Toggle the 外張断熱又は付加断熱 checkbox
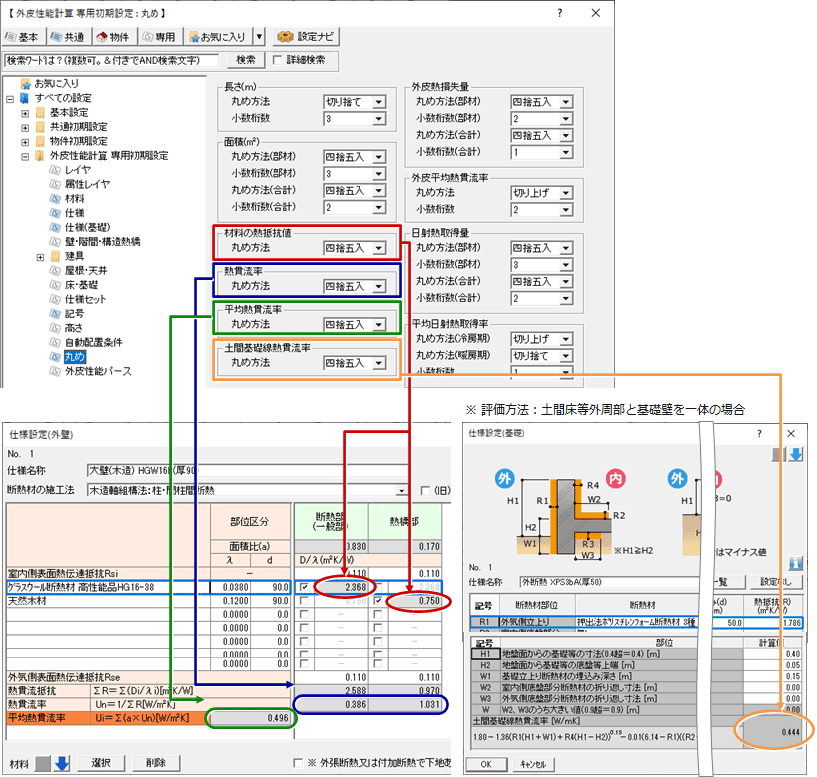817x777 pixels. [298, 763]
